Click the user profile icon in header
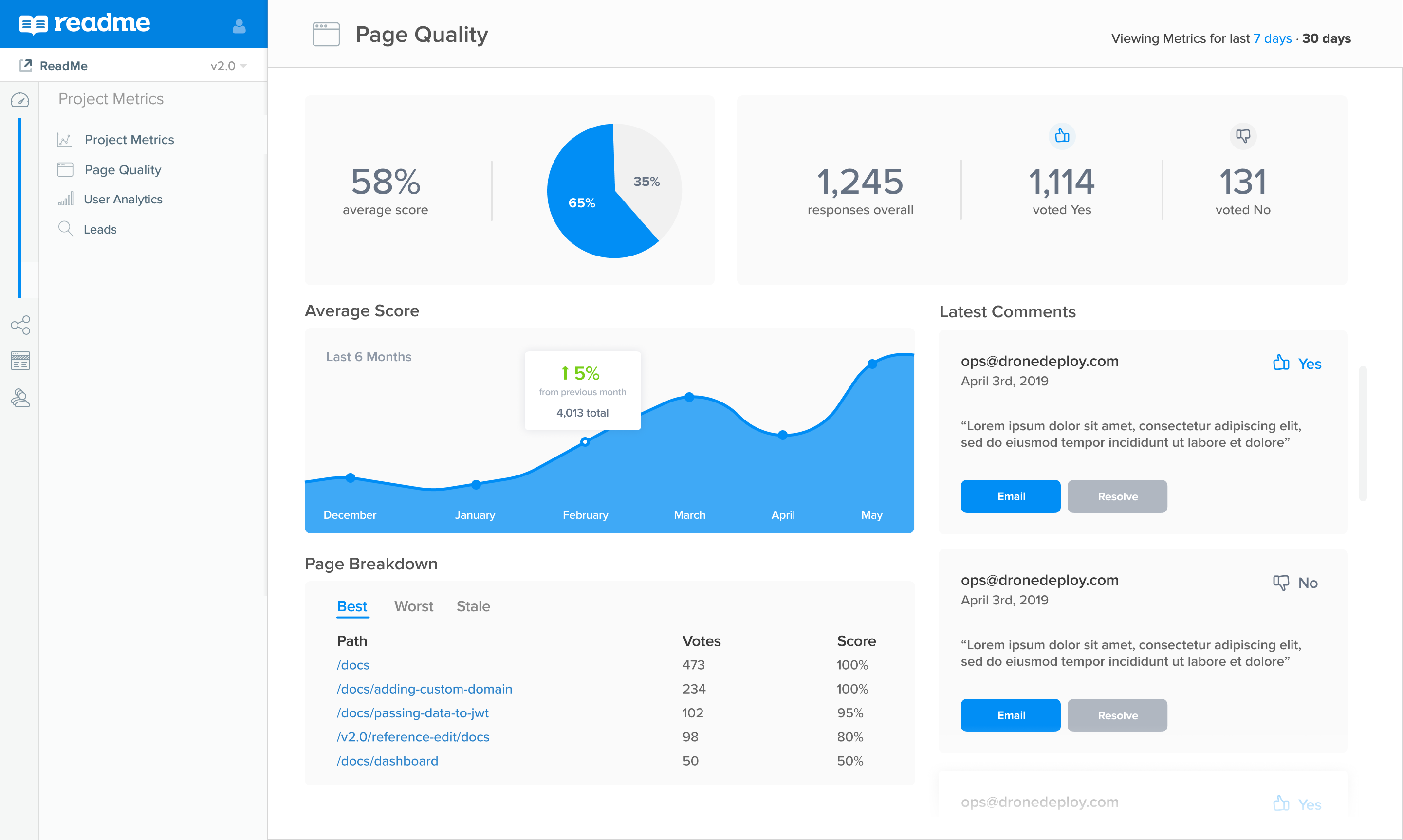The height and width of the screenshot is (840, 1403). 239,26
